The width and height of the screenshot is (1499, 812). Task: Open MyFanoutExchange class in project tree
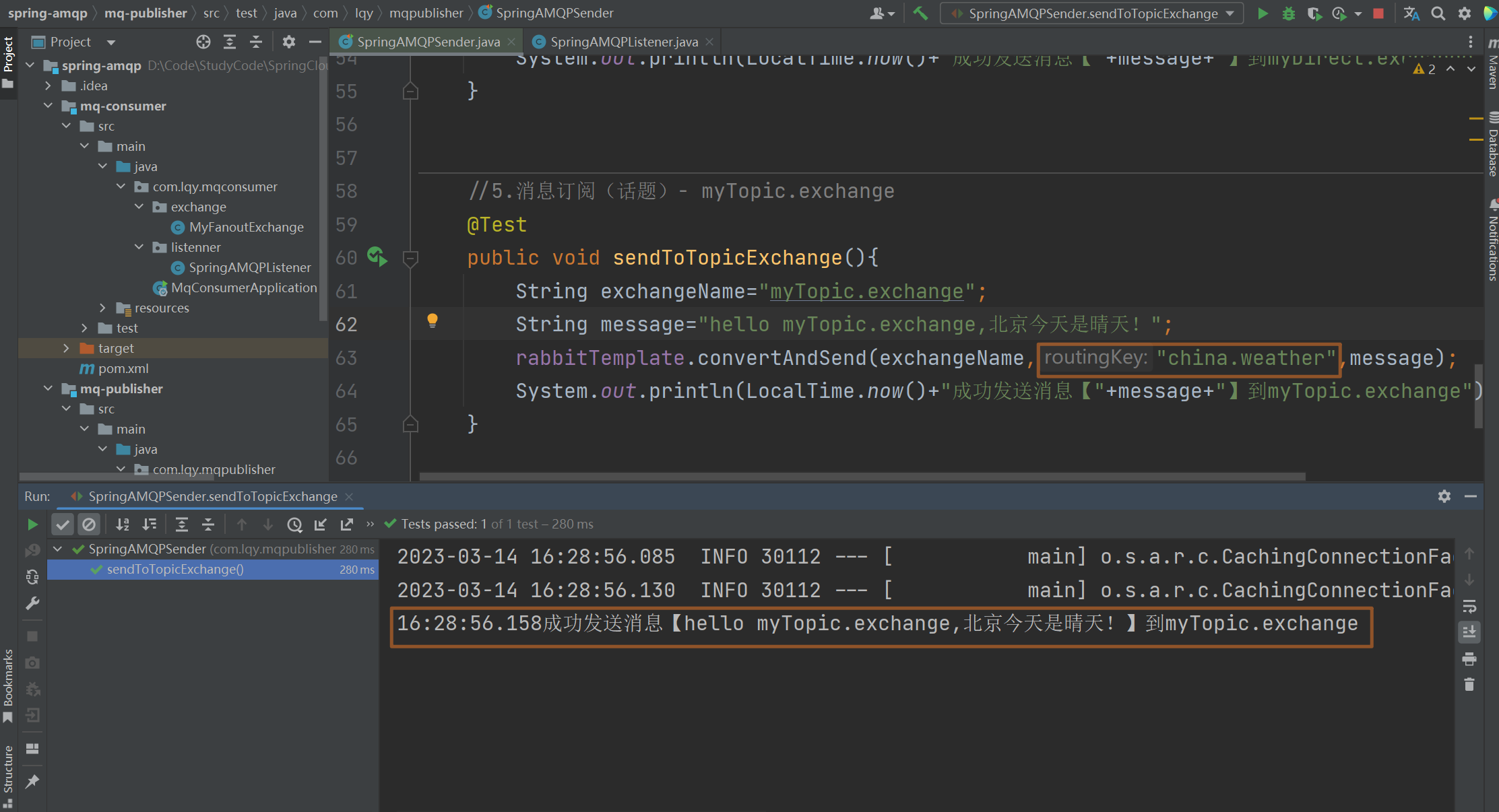tap(246, 227)
